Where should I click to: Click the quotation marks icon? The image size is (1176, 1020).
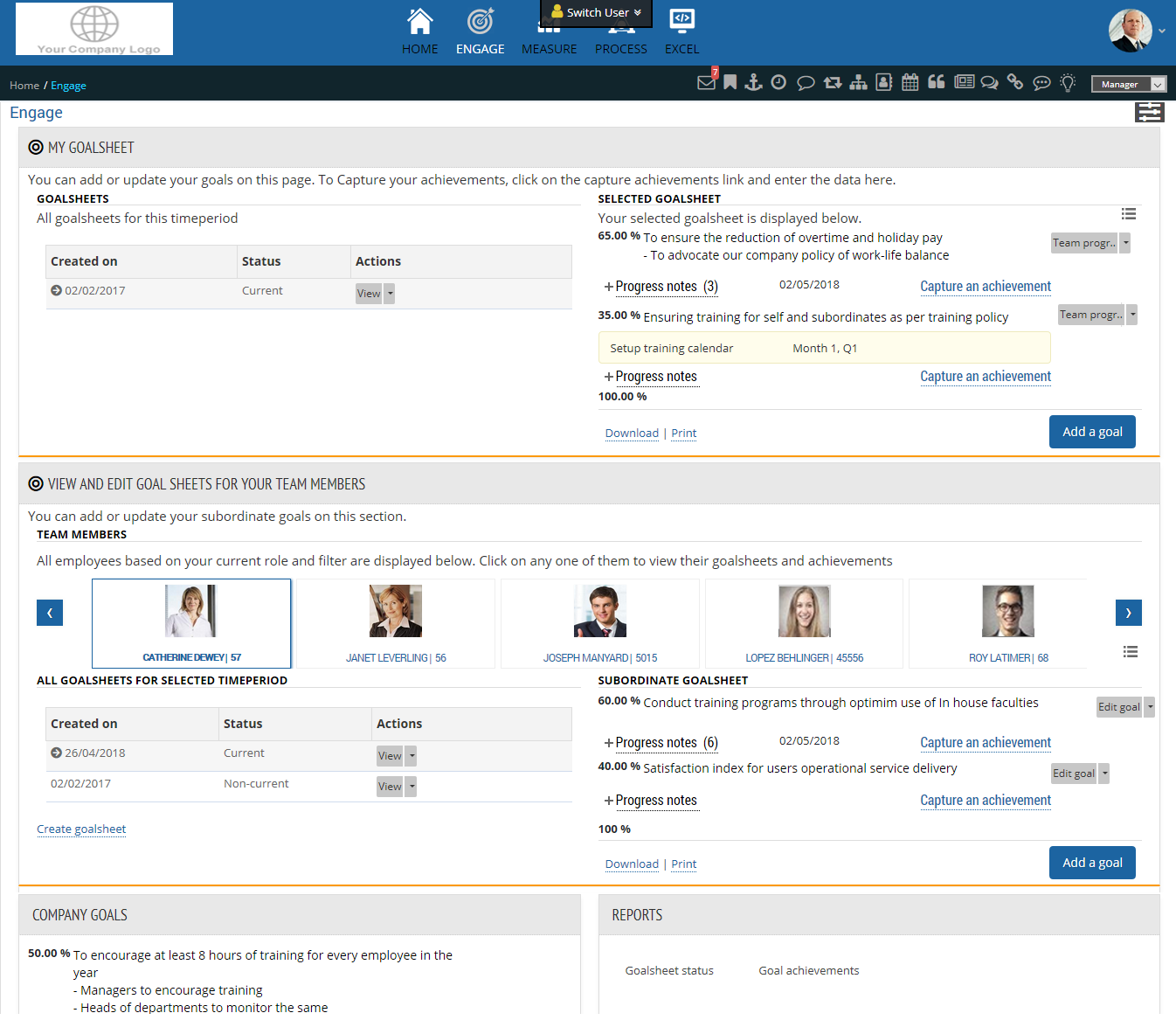click(937, 82)
